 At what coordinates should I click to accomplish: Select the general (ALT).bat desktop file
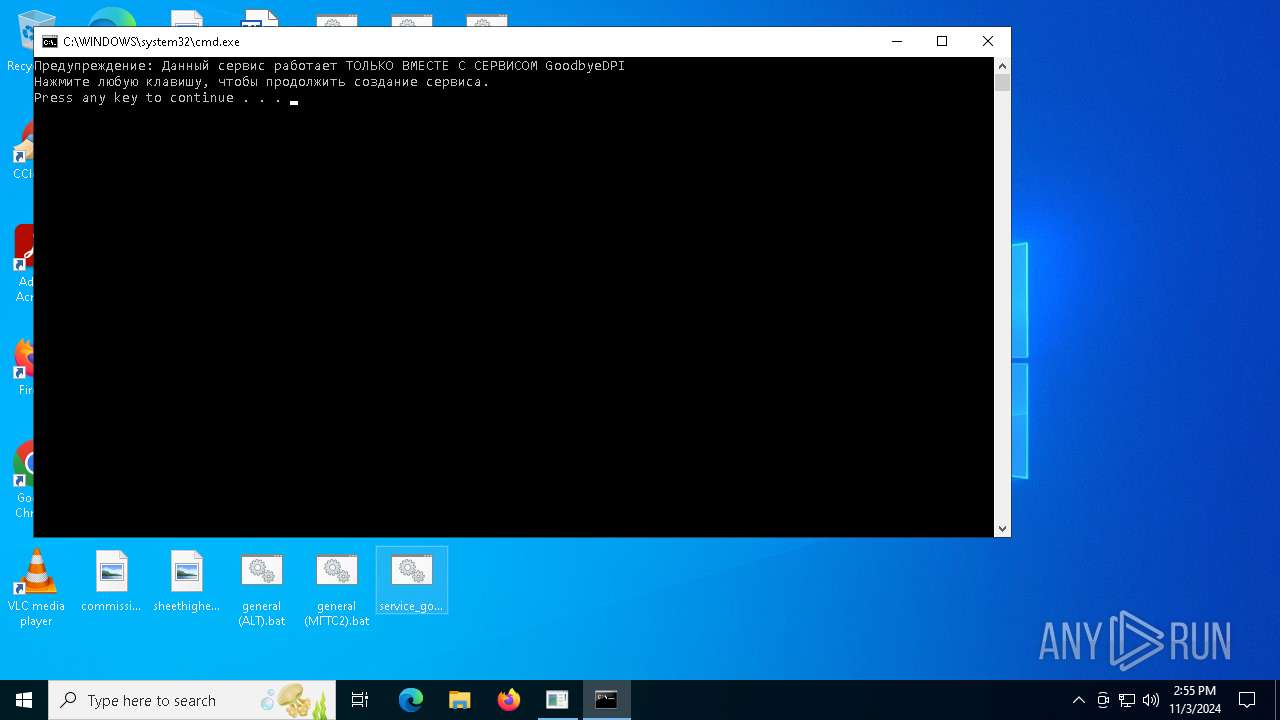click(x=261, y=589)
